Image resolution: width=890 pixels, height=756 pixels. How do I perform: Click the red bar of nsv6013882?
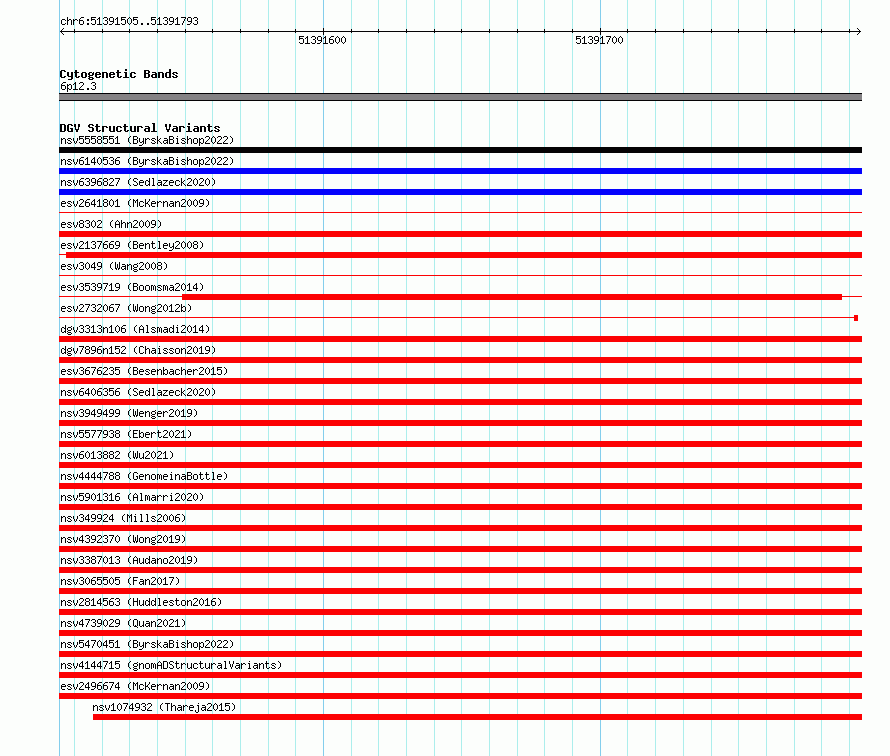(460, 465)
